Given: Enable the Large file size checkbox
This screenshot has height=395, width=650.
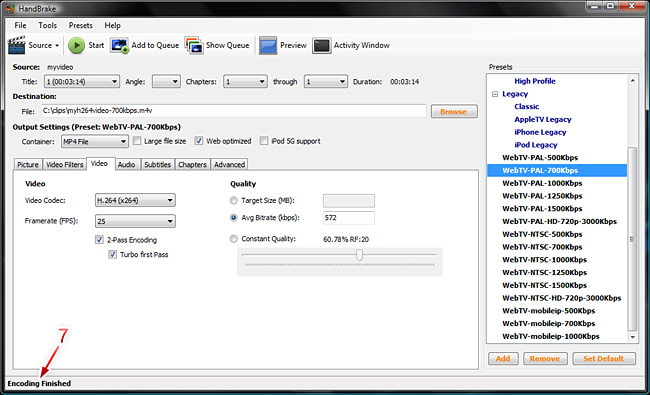Looking at the screenshot, I should 137,141.
